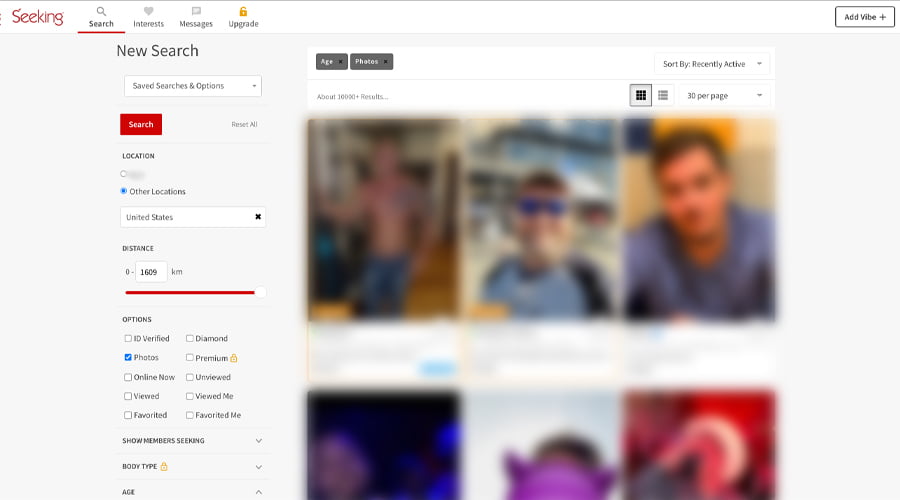
Task: Clear the United States location field
Action: tap(257, 217)
